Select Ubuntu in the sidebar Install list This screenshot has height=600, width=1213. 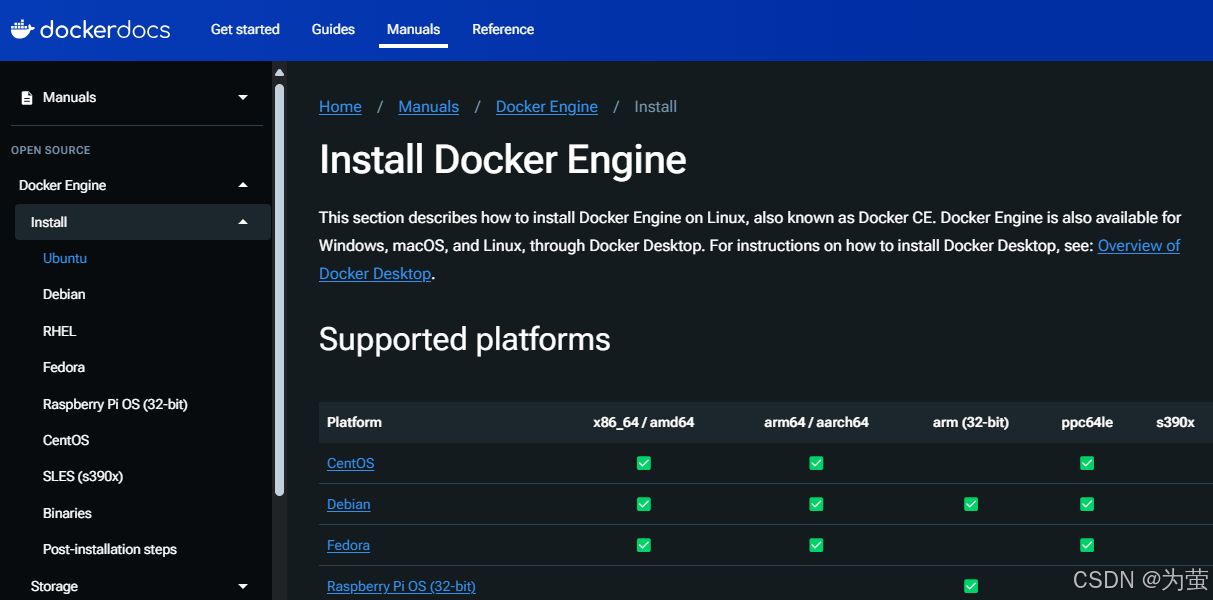pyautogui.click(x=65, y=258)
